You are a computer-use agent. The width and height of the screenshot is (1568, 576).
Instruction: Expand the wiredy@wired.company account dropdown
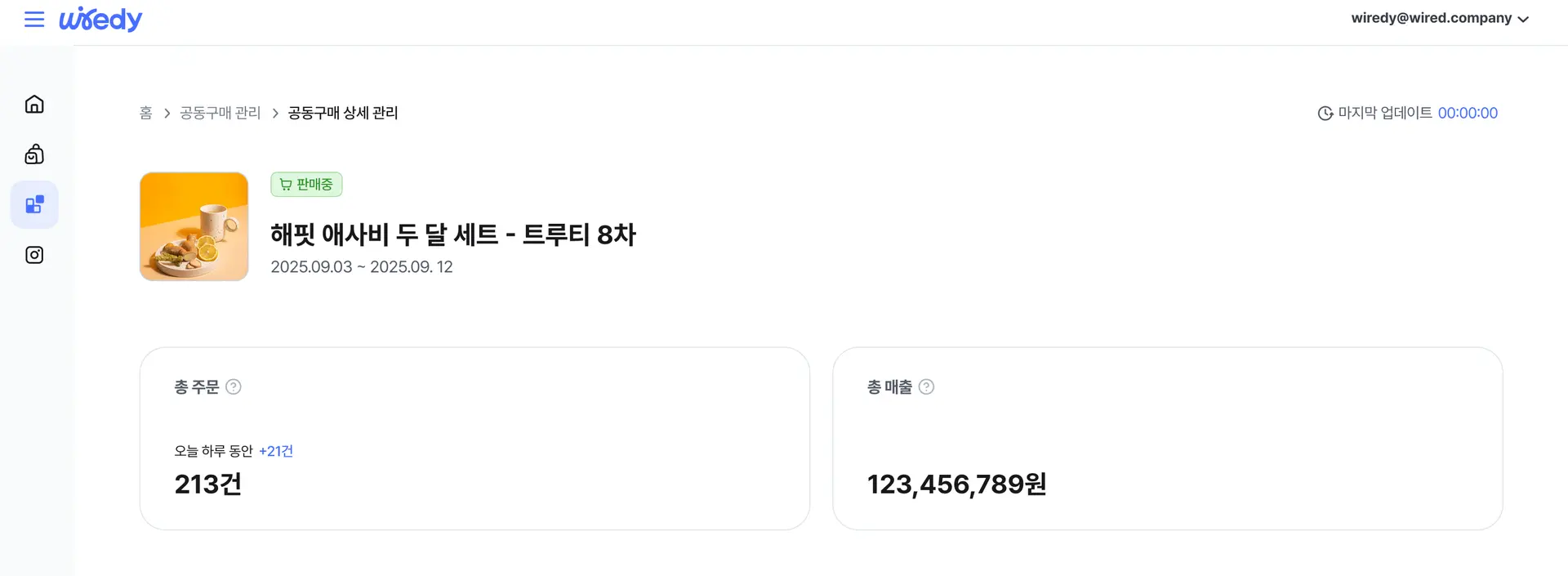1431,18
